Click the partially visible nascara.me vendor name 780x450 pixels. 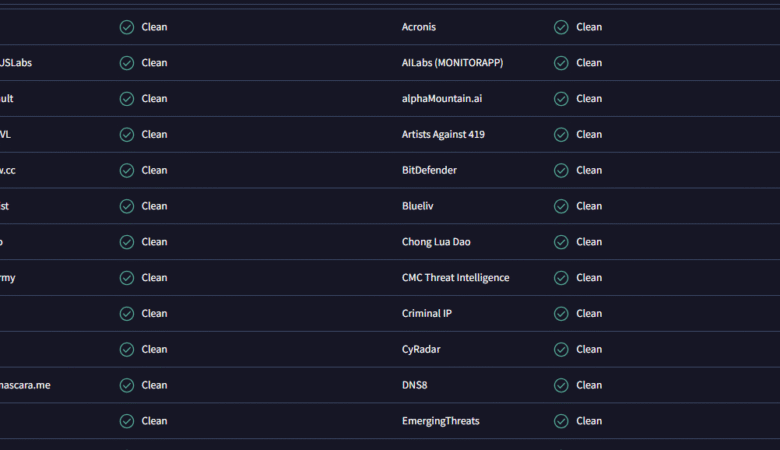click(24, 385)
